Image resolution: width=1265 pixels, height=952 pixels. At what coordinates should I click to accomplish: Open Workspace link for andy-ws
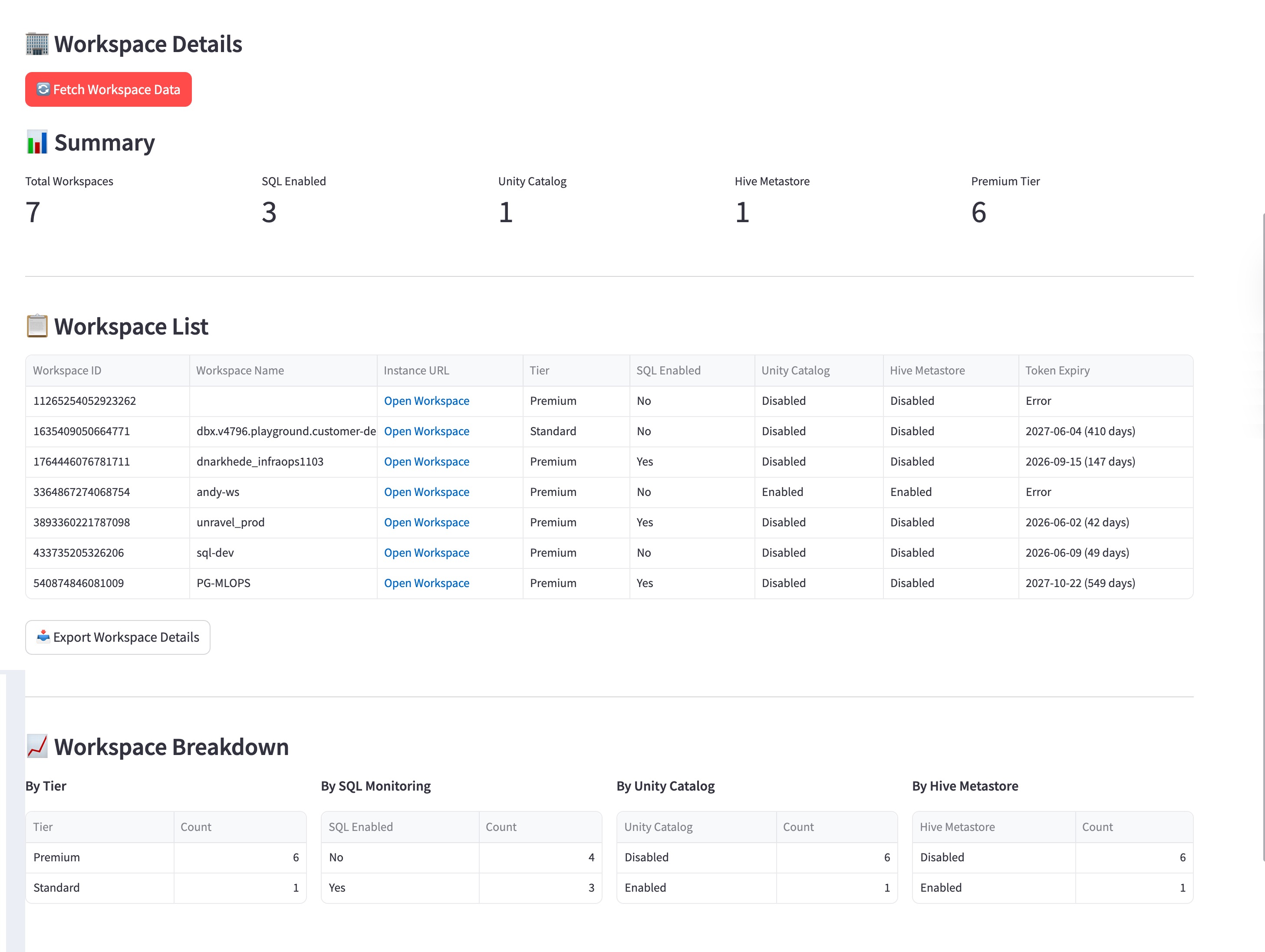426,492
